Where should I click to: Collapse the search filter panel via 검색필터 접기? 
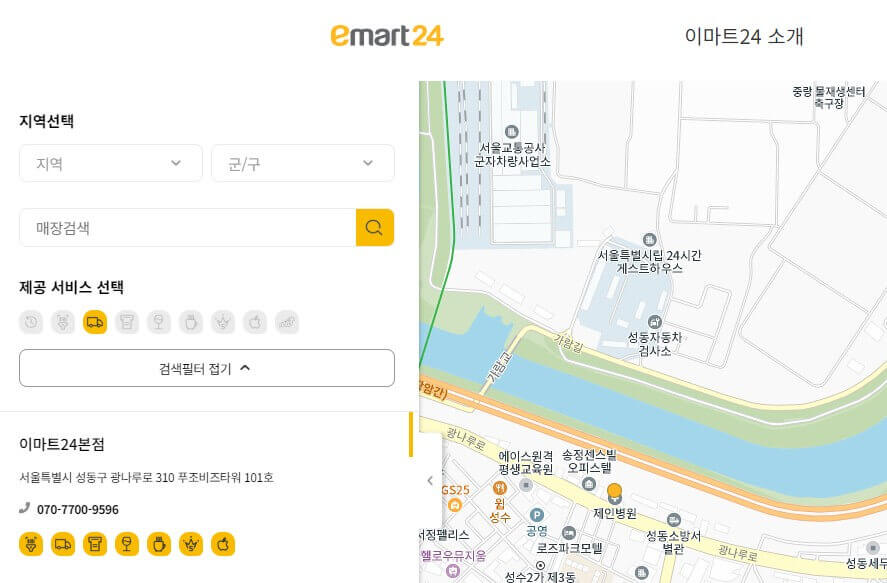[206, 368]
